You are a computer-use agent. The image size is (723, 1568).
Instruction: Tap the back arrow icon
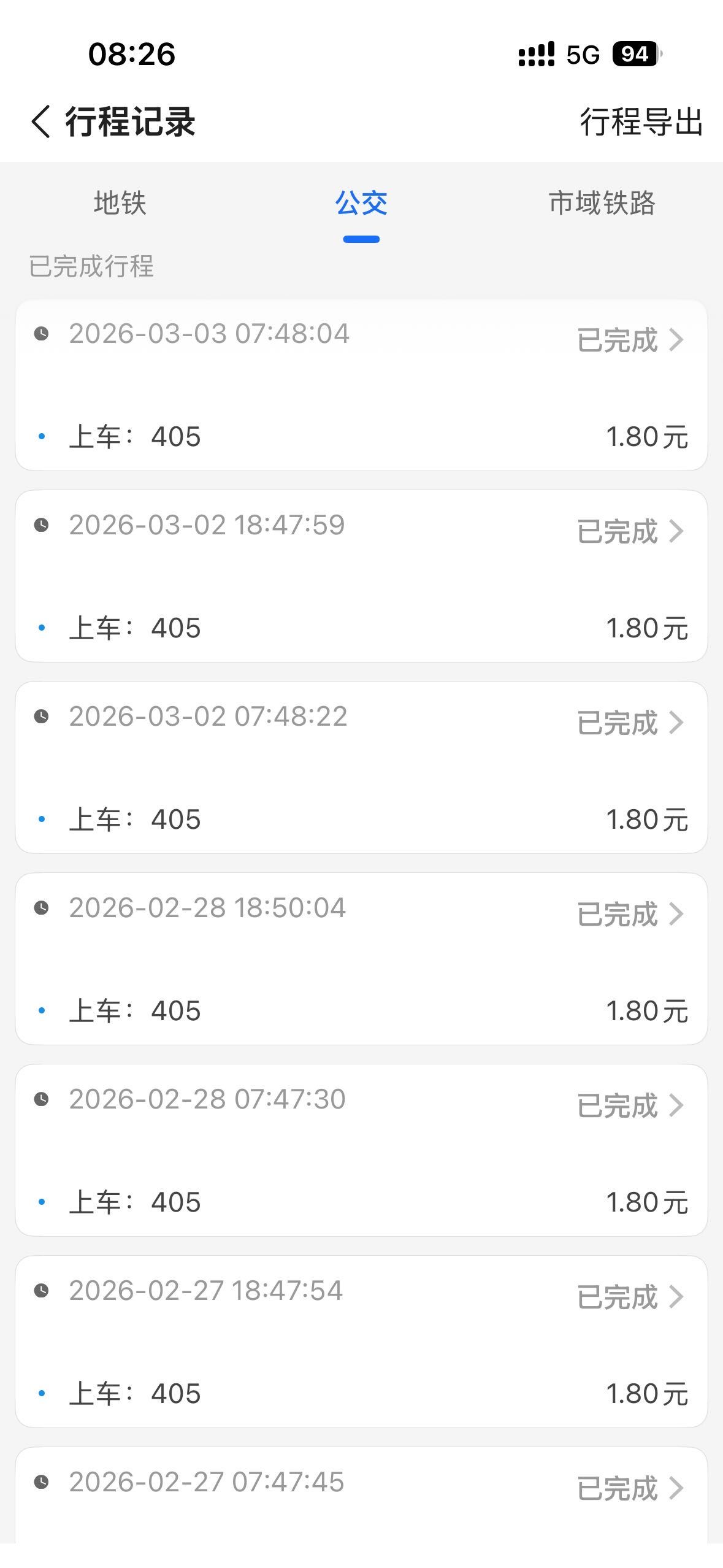pyautogui.click(x=40, y=121)
